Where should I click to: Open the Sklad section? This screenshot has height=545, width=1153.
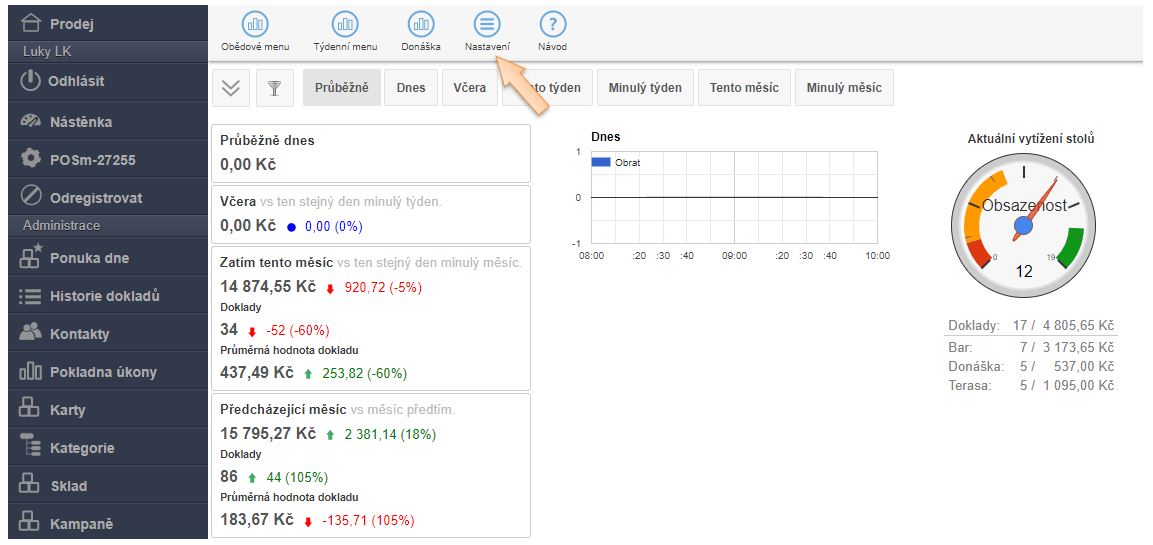(x=68, y=486)
